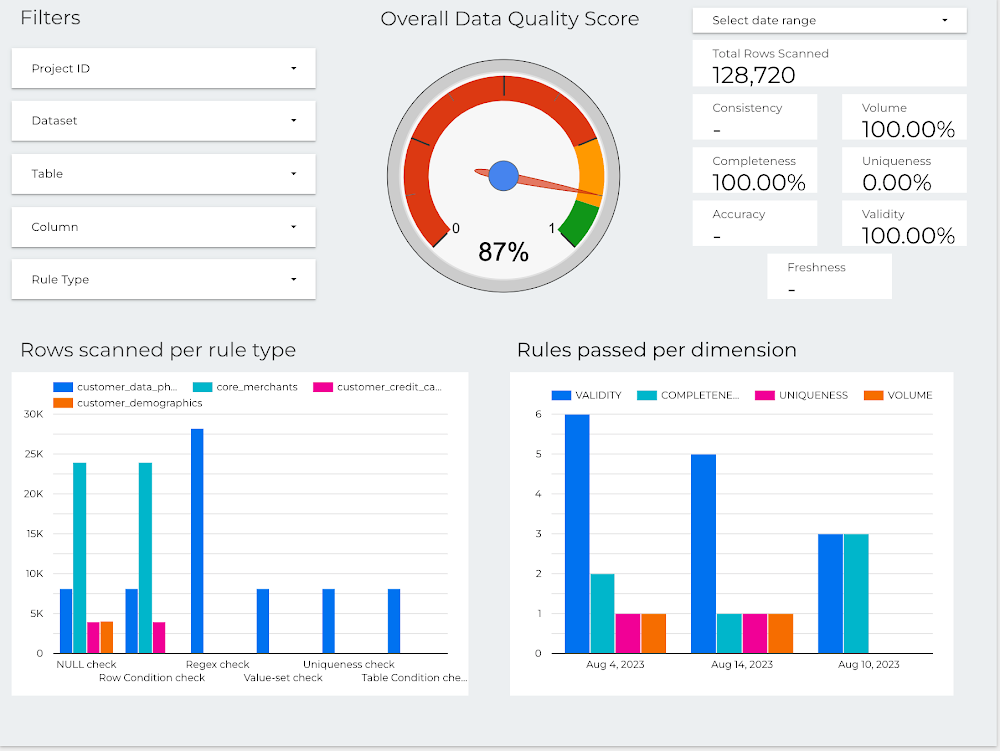This screenshot has width=1000, height=751.
Task: Click the Accuracy scorecard
Action: (754, 223)
